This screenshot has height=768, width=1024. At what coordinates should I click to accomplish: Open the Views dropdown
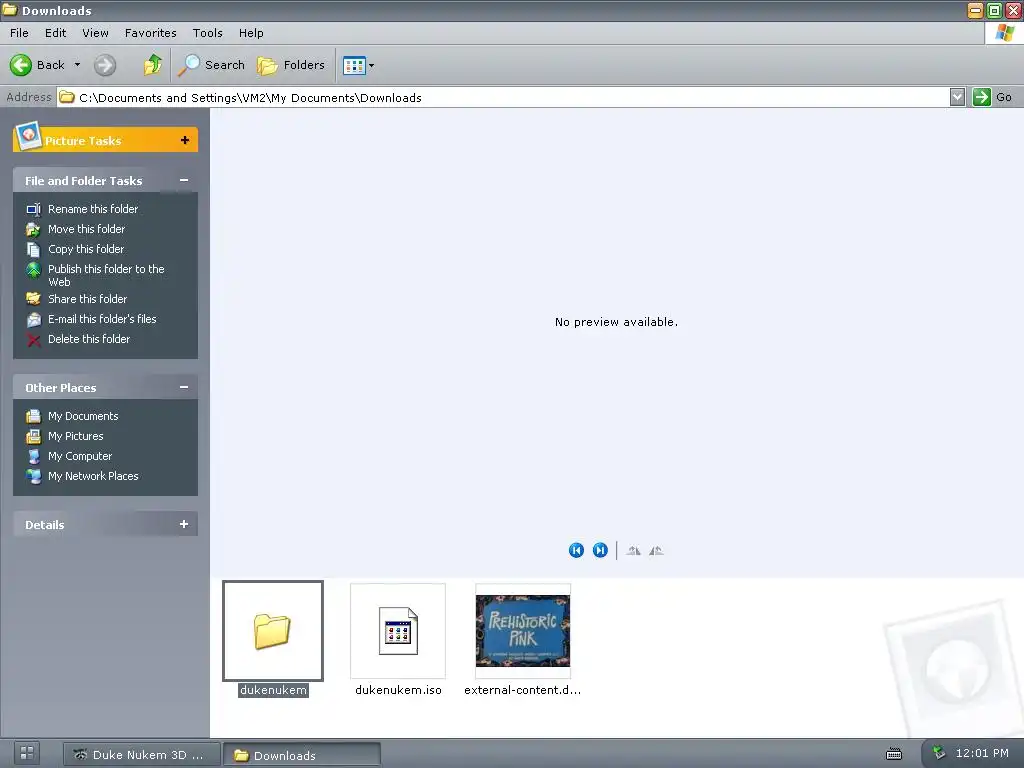point(359,65)
